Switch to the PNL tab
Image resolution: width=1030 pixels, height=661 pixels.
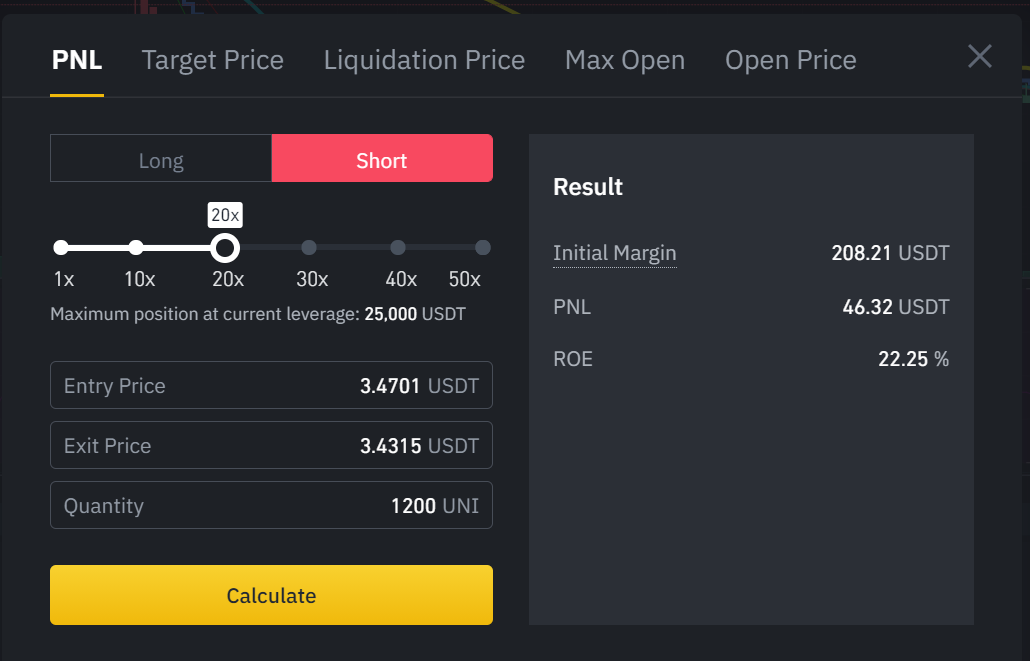click(x=77, y=60)
